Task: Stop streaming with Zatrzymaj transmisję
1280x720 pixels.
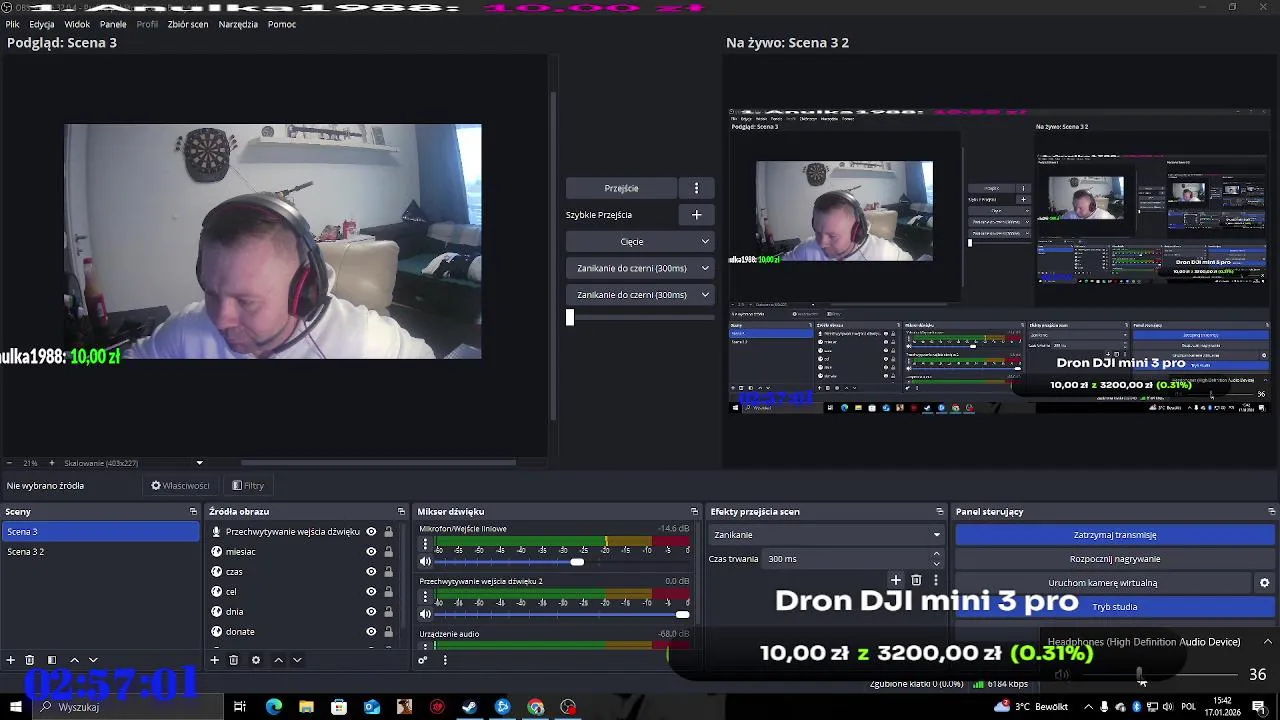Action: coord(1114,535)
